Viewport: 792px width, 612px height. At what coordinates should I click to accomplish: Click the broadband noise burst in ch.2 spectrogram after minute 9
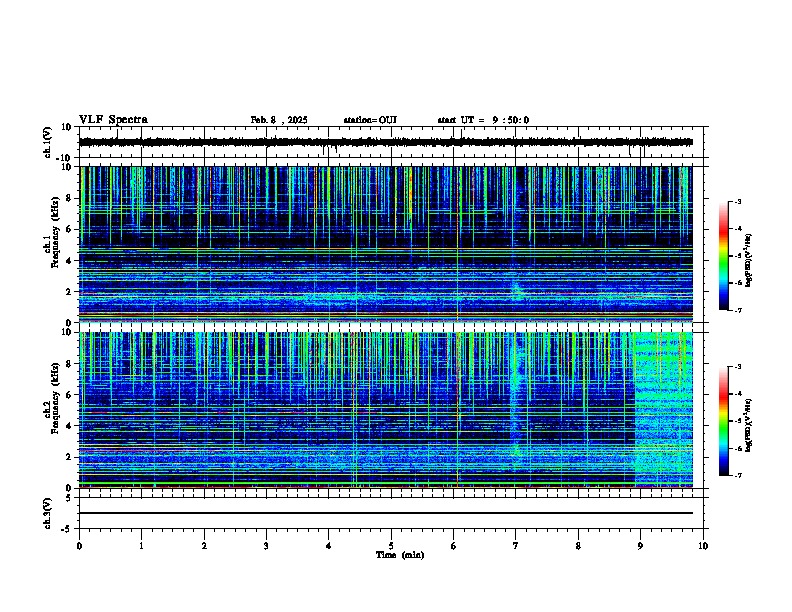663,409
